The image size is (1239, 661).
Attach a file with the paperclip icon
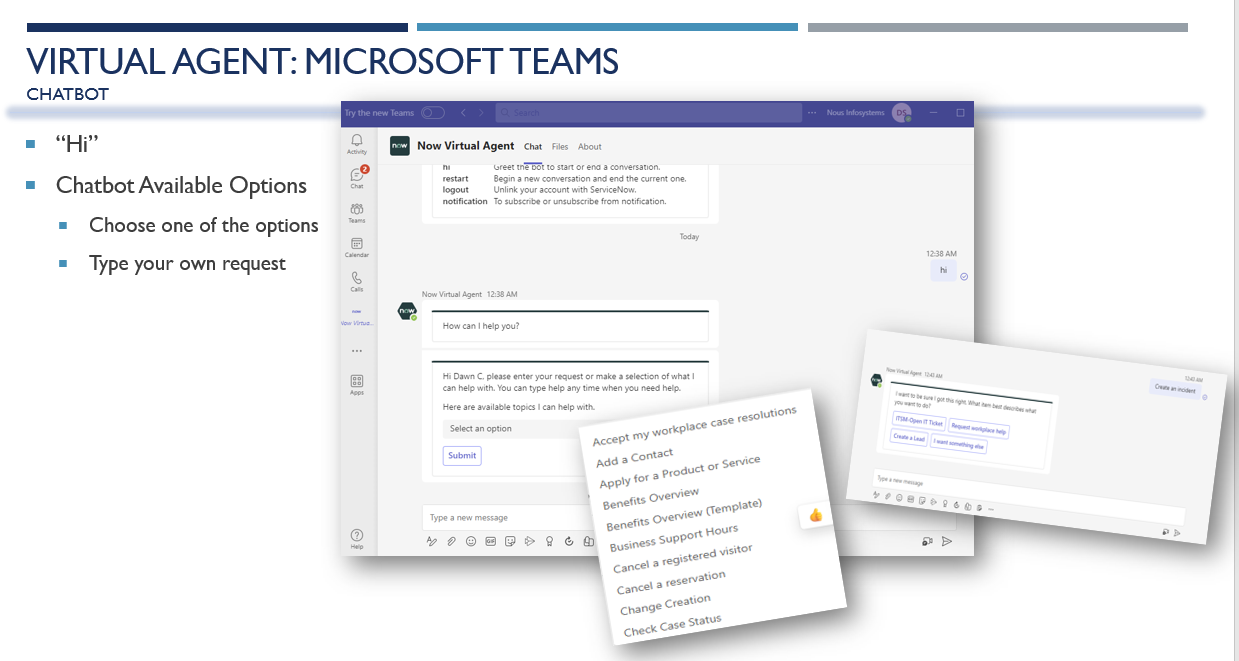[x=452, y=540]
